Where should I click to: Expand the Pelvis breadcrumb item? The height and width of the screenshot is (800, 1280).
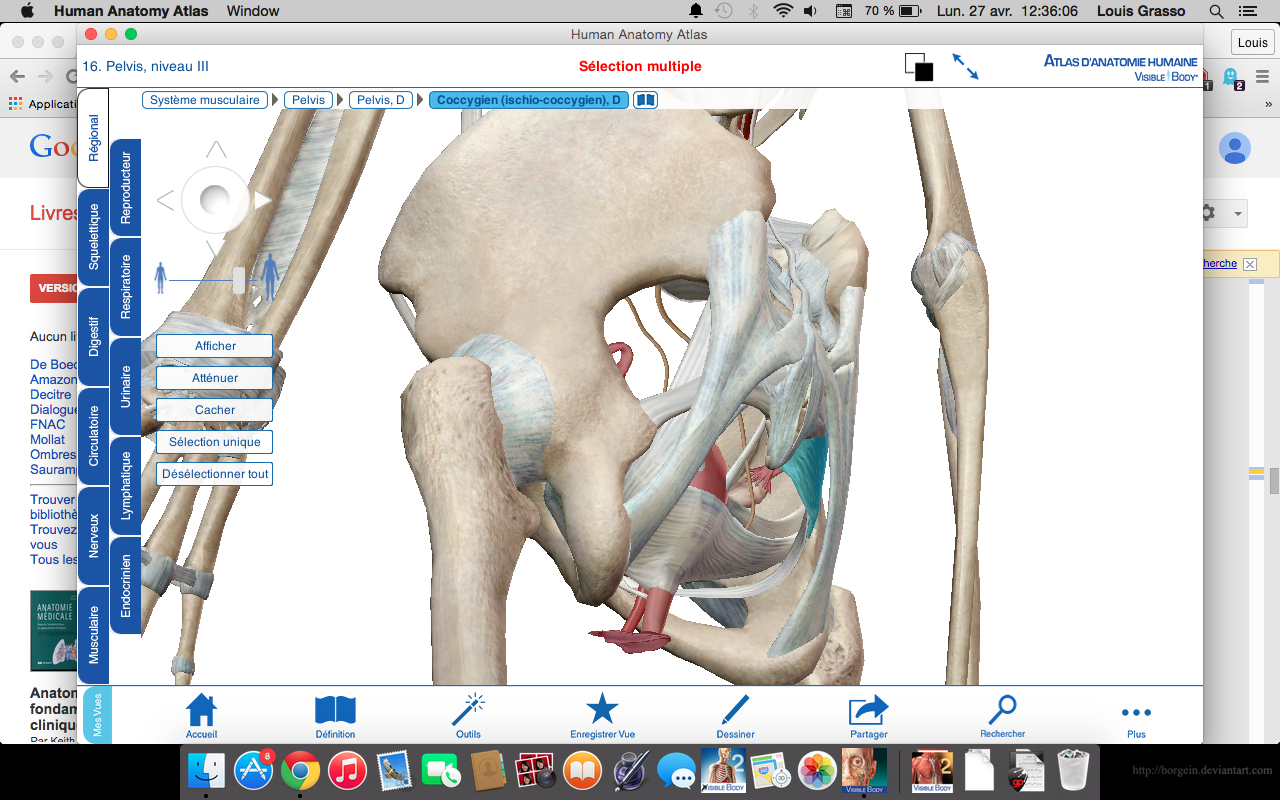click(x=308, y=100)
